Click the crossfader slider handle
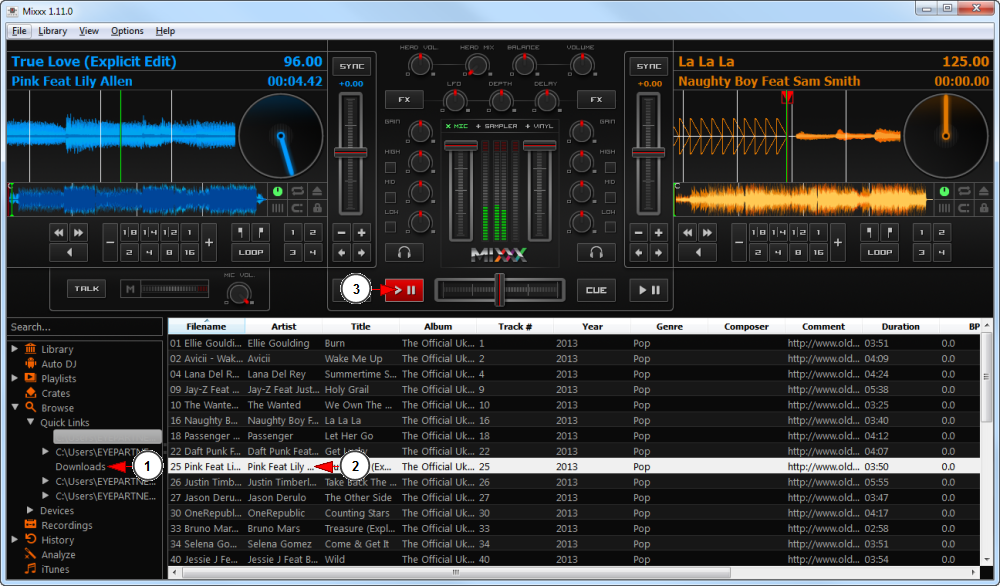This screenshot has width=1000, height=586. 500,289
